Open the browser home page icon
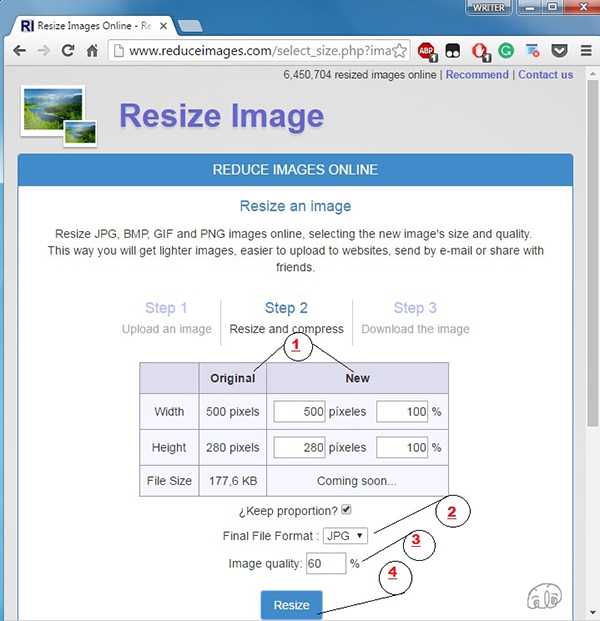 click(x=92, y=51)
